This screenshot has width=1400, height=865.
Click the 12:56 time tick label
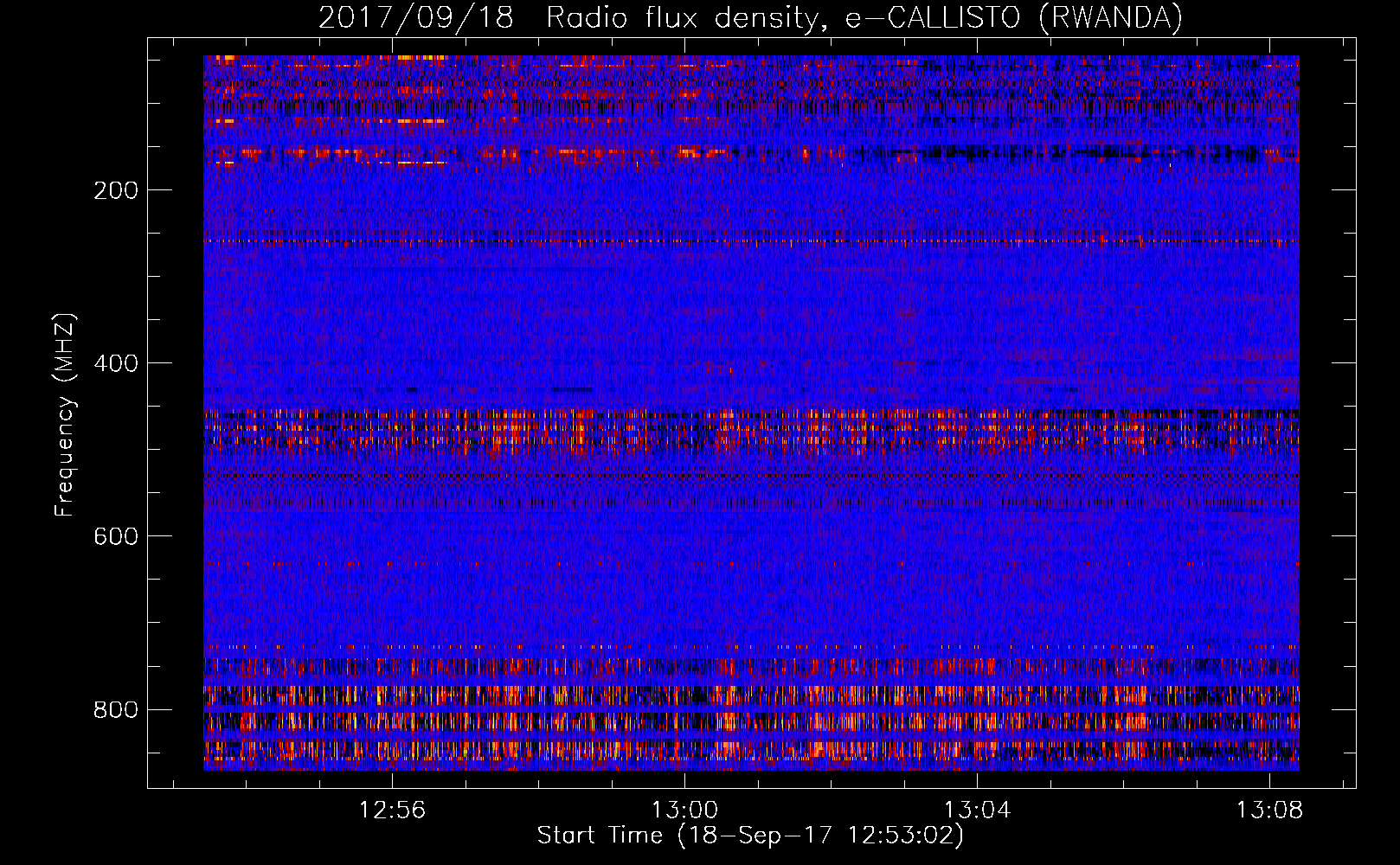[393, 811]
